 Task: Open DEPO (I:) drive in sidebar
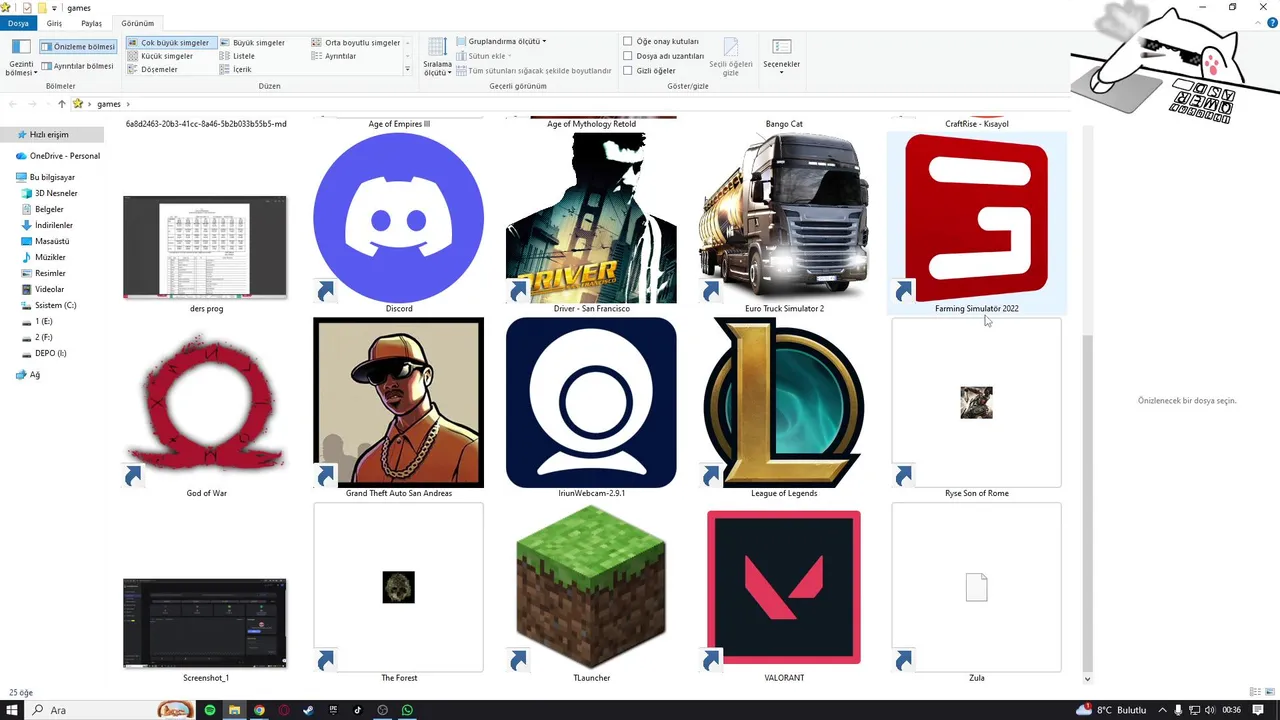(44, 353)
